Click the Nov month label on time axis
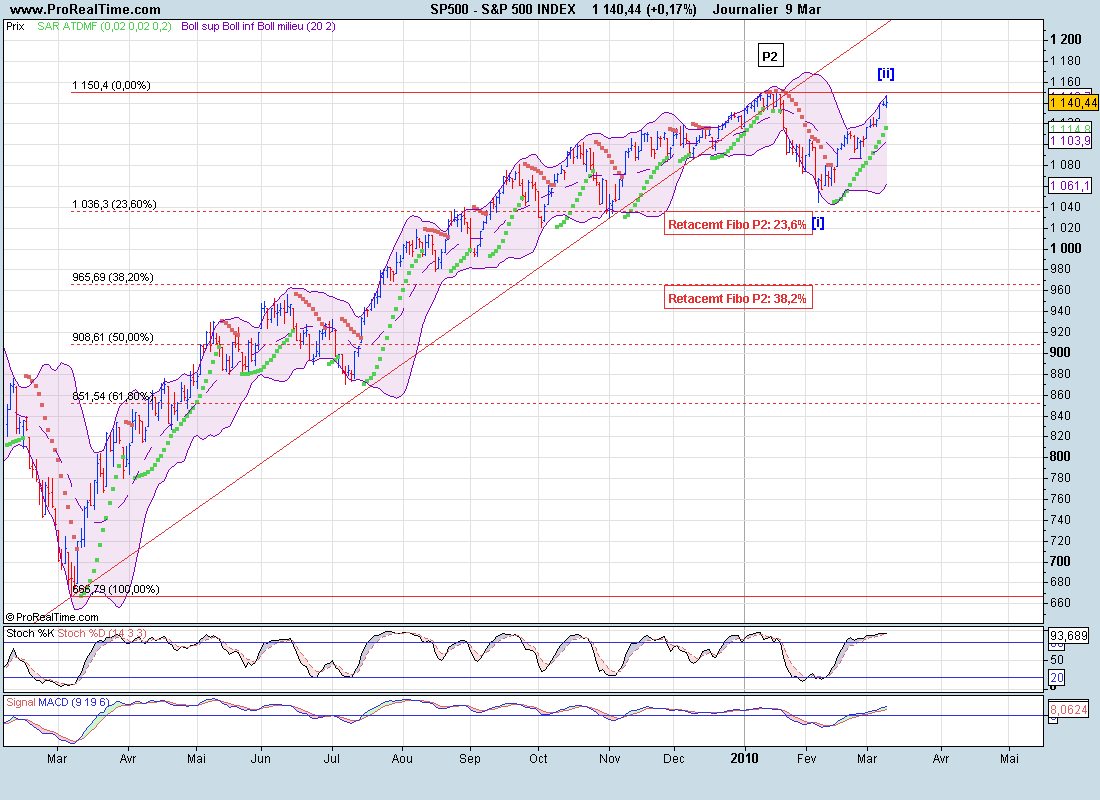Screen dimensions: 1100x800 click(x=610, y=759)
